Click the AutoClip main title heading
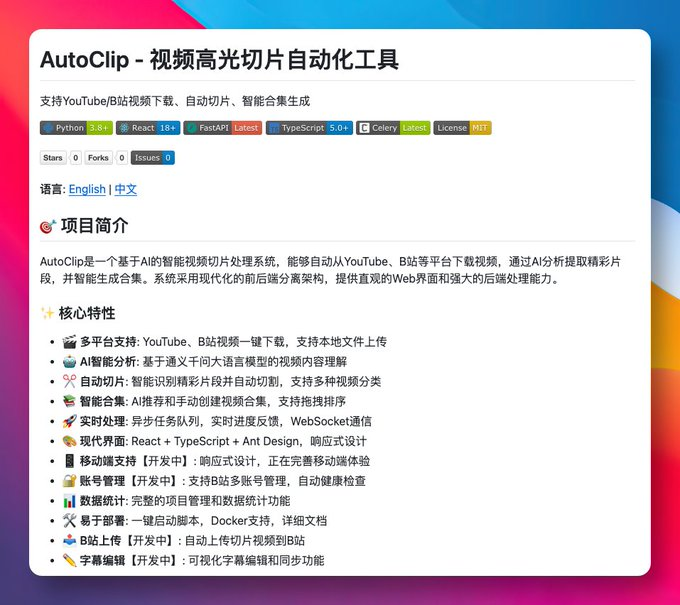This screenshot has width=680, height=605. point(219,60)
